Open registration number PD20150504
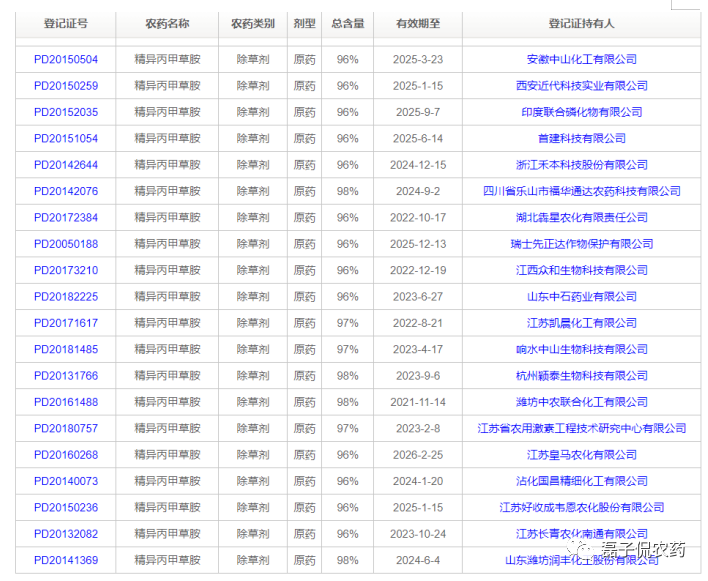The width and height of the screenshot is (708, 581). click(x=66, y=60)
